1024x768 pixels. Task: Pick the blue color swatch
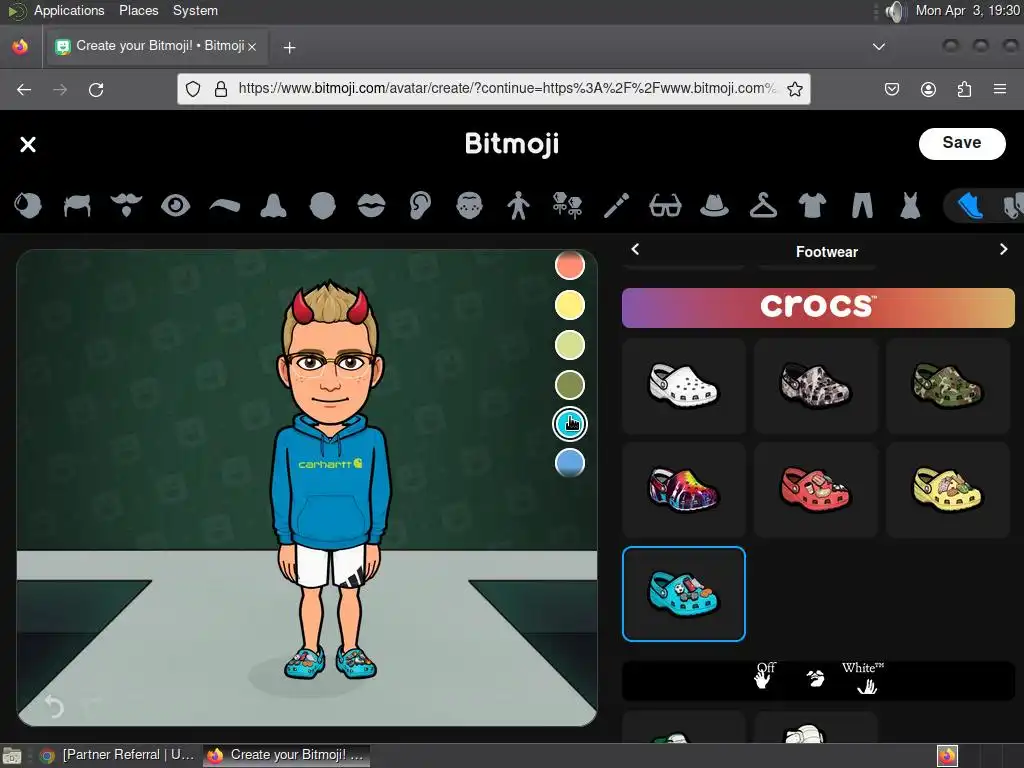point(569,463)
